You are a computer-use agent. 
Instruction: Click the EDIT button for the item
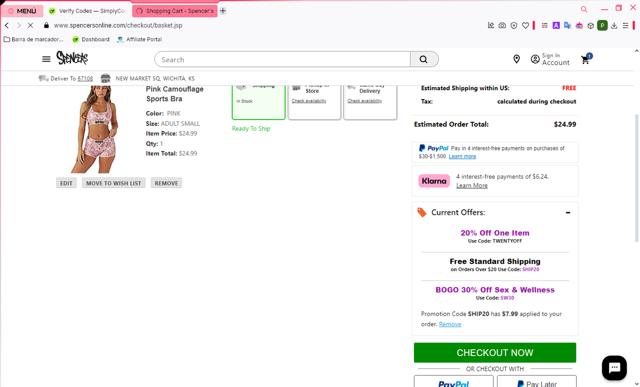click(x=66, y=183)
